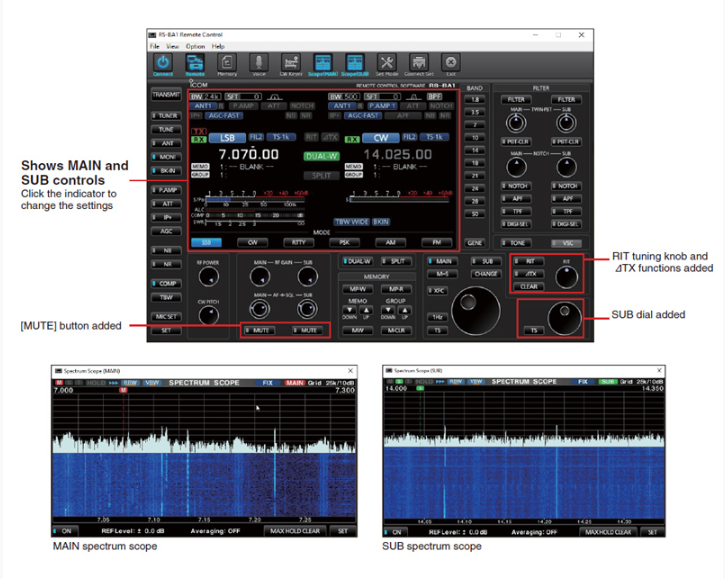The height and width of the screenshot is (579, 725).
Task: Click the MIC SET button
Action: [x=166, y=317]
